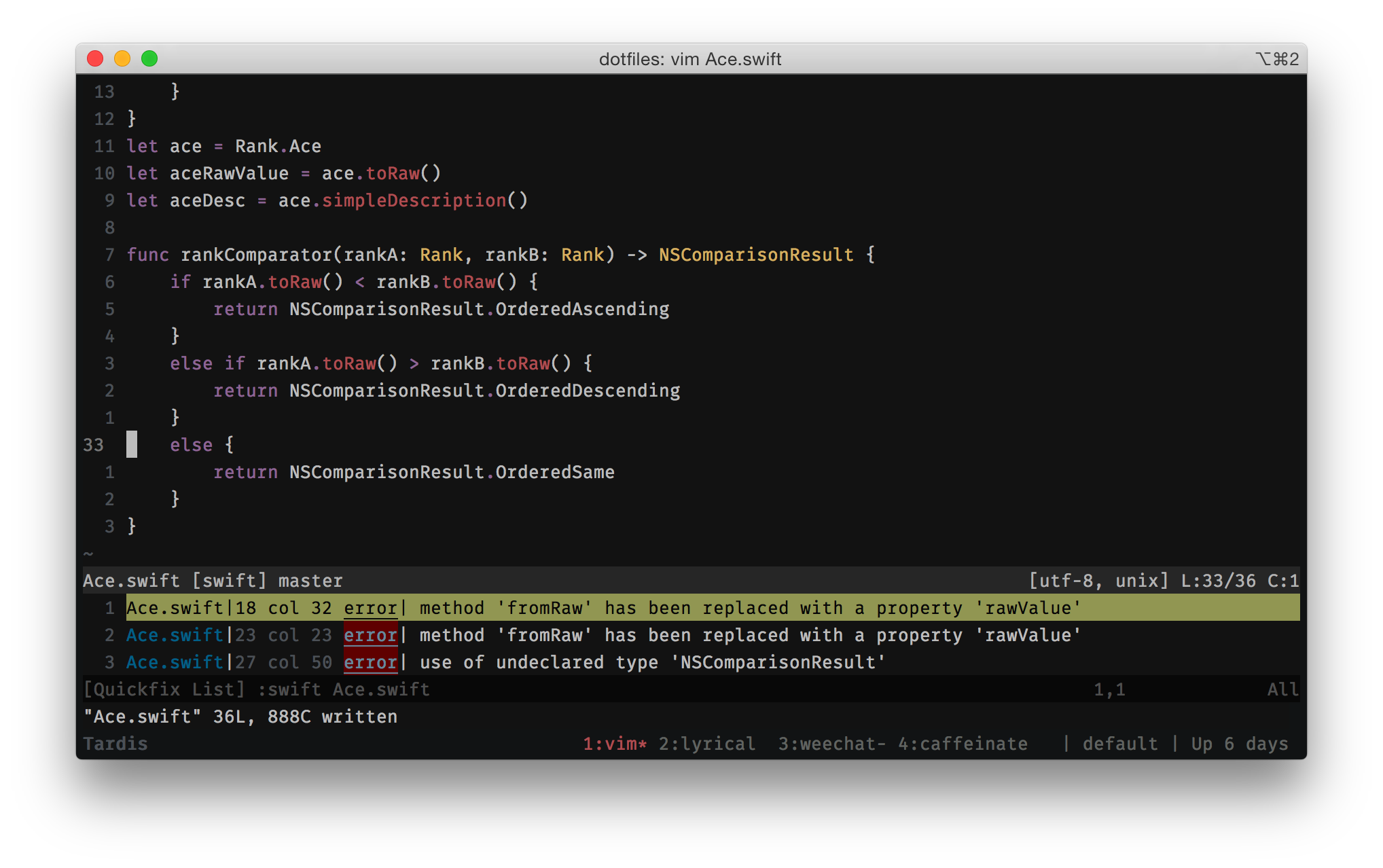
Task: Open the NSComparisonResult undeclared type error
Action: pos(505,662)
